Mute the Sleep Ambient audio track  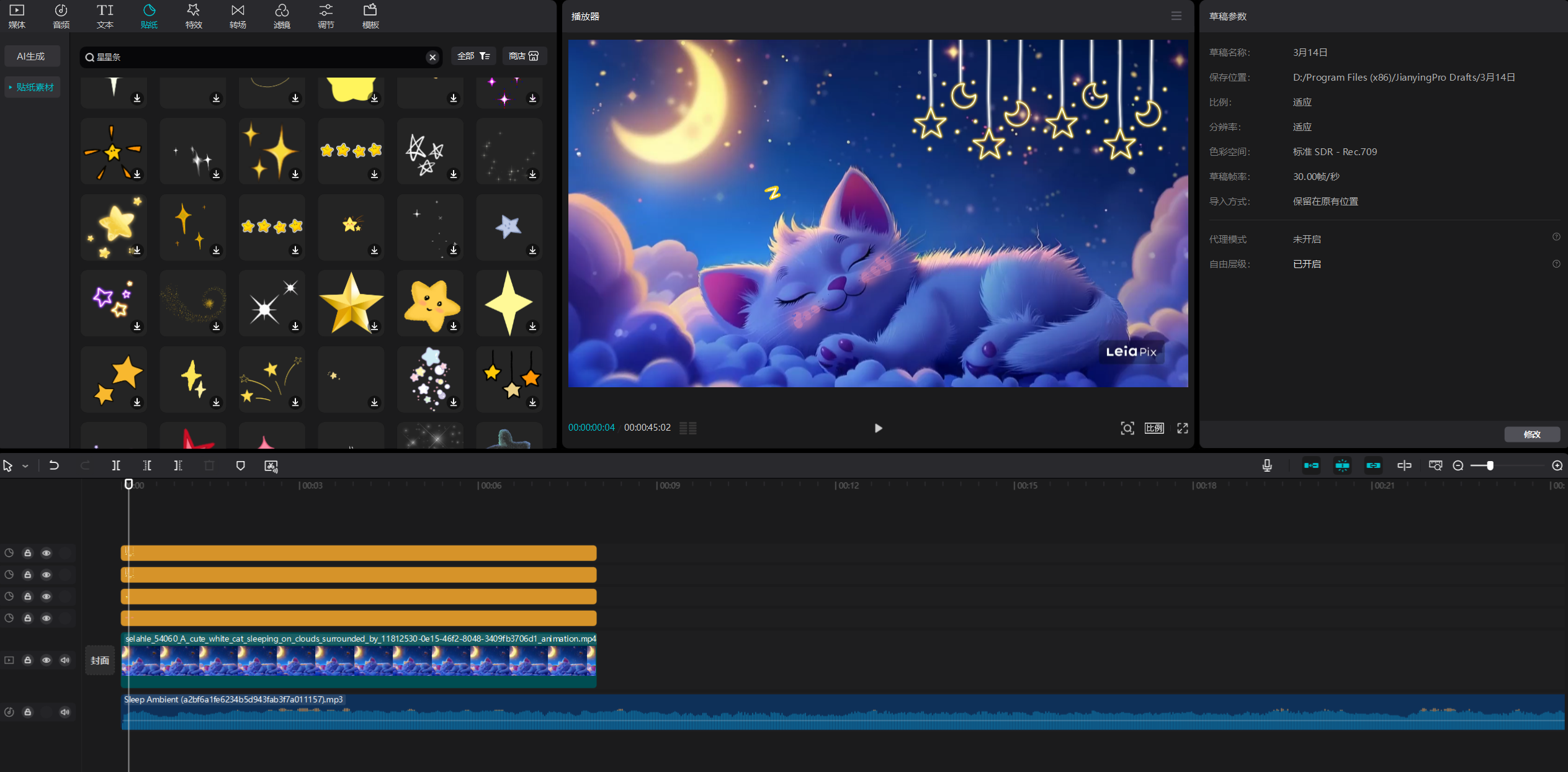tap(65, 712)
